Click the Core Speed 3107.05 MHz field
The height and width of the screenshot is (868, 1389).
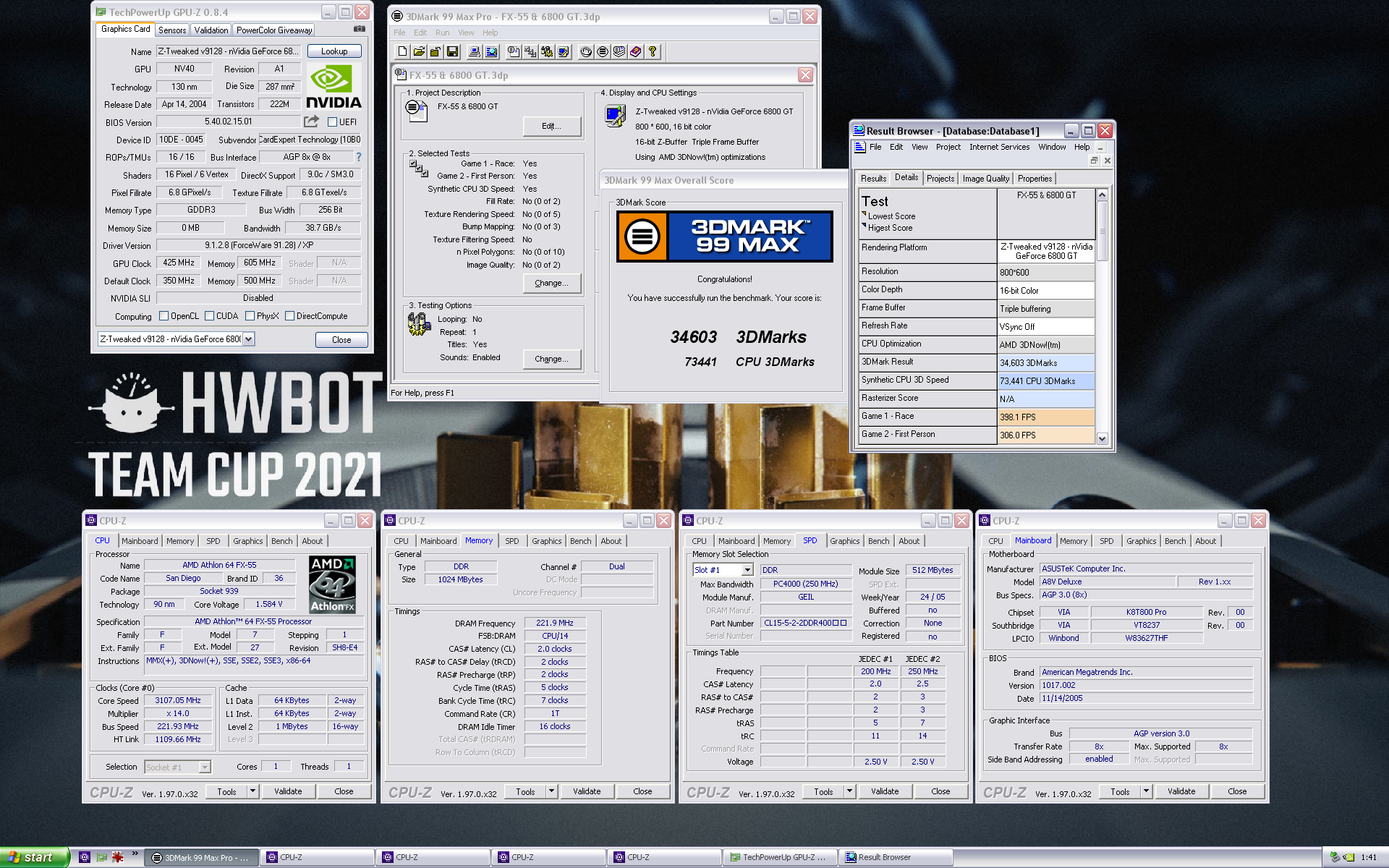tap(178, 701)
